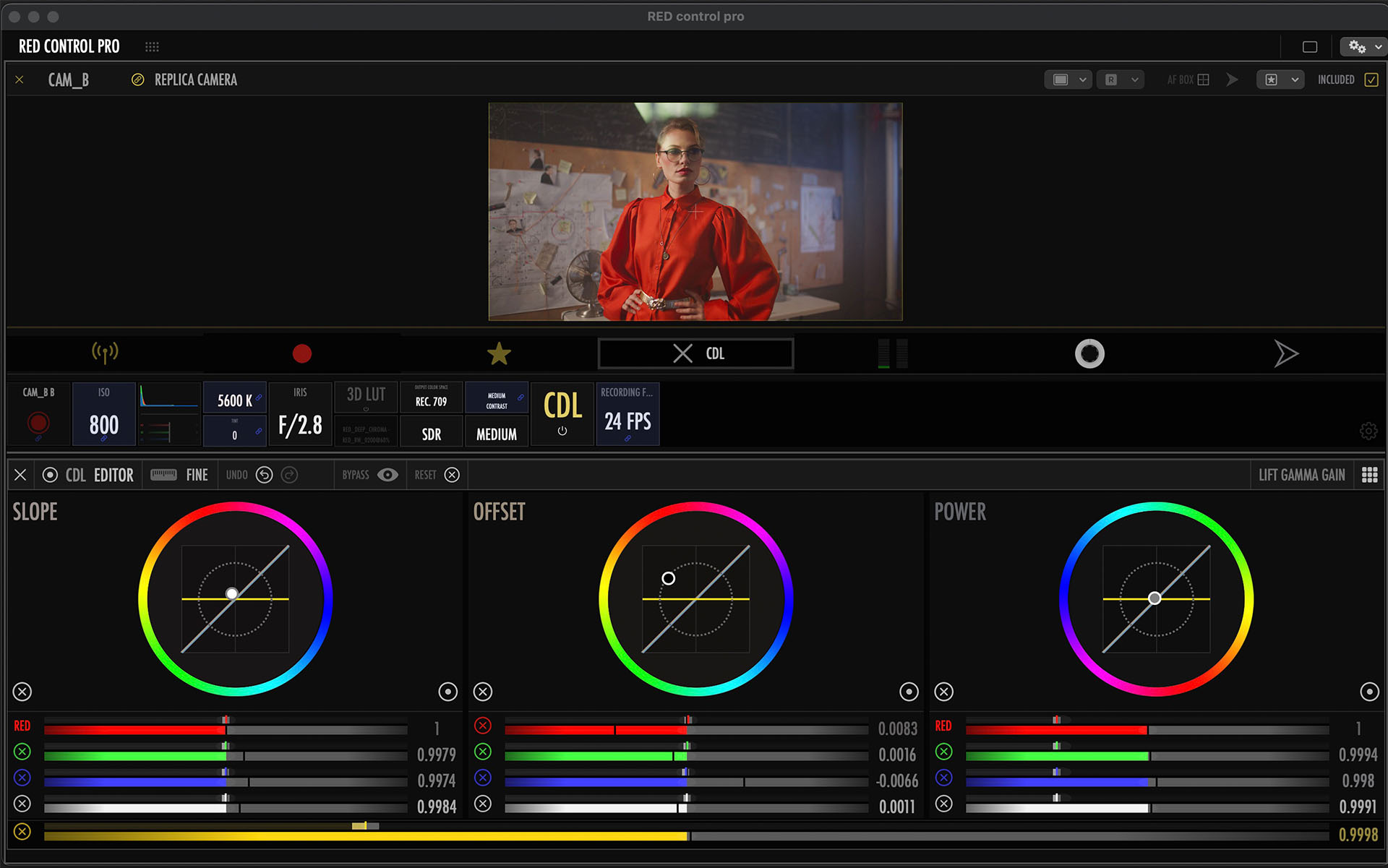The image size is (1388, 868).
Task: Open the AF BOX grid tool
Action: (1202, 80)
